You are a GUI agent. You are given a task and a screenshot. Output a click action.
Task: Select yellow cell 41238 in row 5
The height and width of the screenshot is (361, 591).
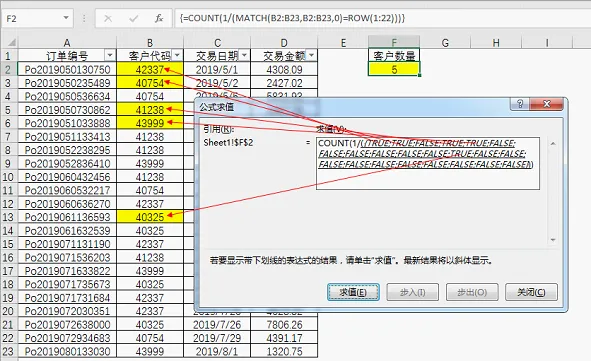click(x=150, y=110)
